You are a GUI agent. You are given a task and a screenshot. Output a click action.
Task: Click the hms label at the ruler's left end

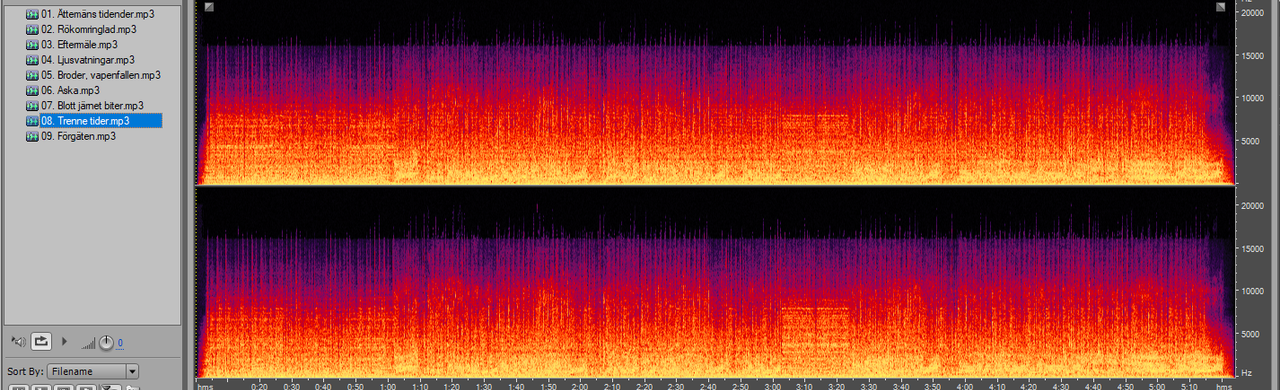click(x=205, y=385)
